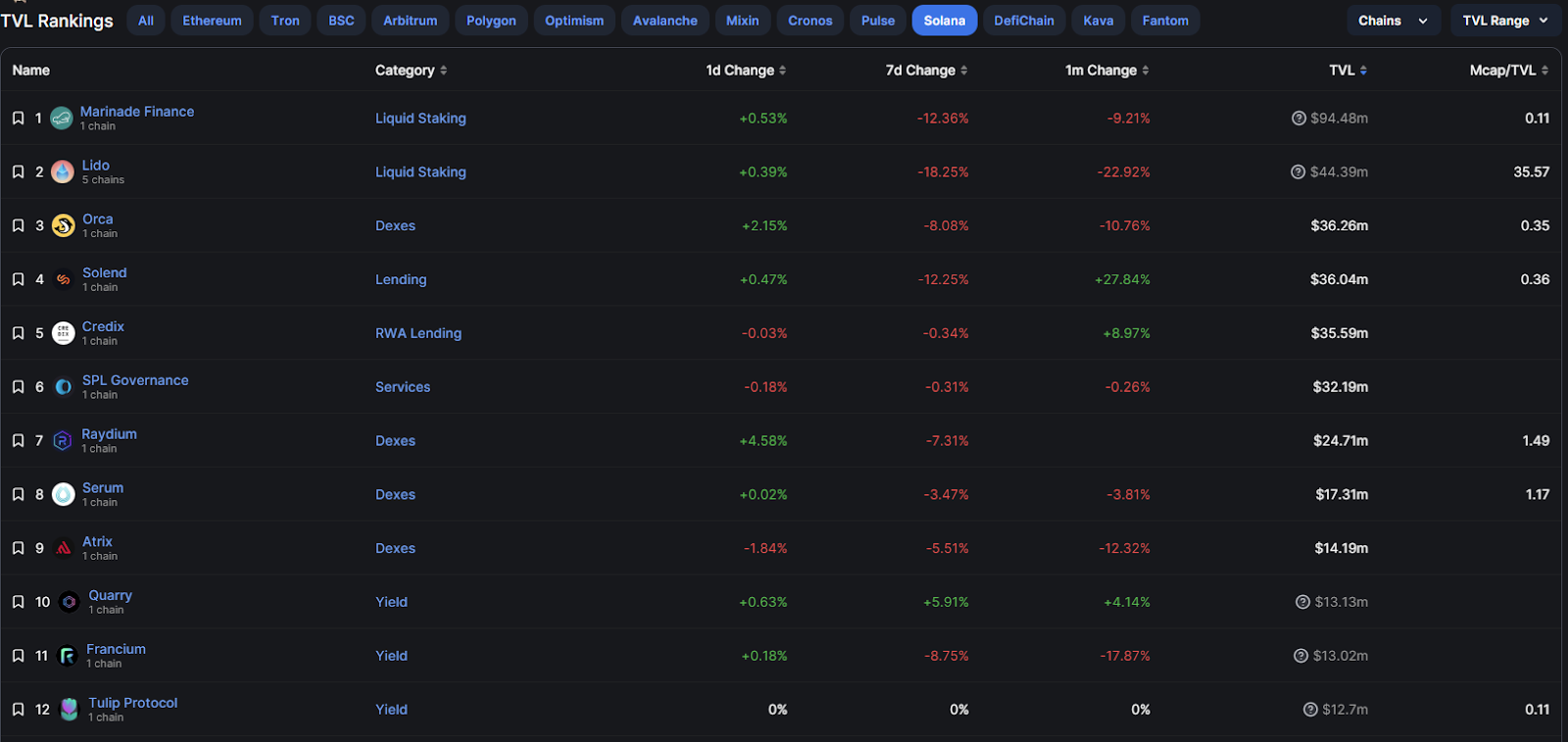Open RWA Lending category for Credix

tap(418, 333)
